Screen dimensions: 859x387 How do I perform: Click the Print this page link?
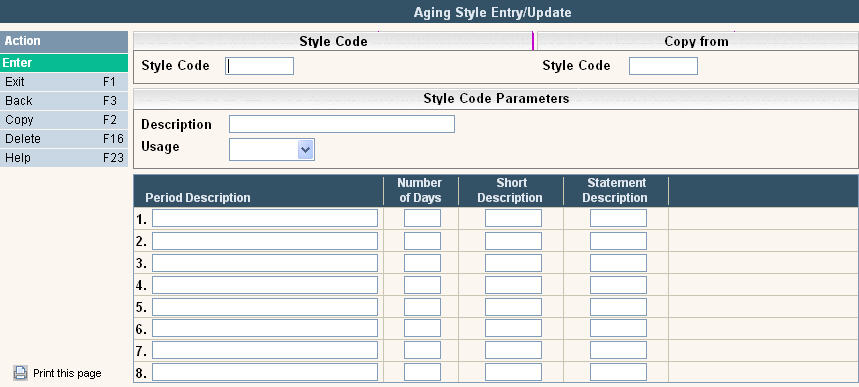point(67,373)
